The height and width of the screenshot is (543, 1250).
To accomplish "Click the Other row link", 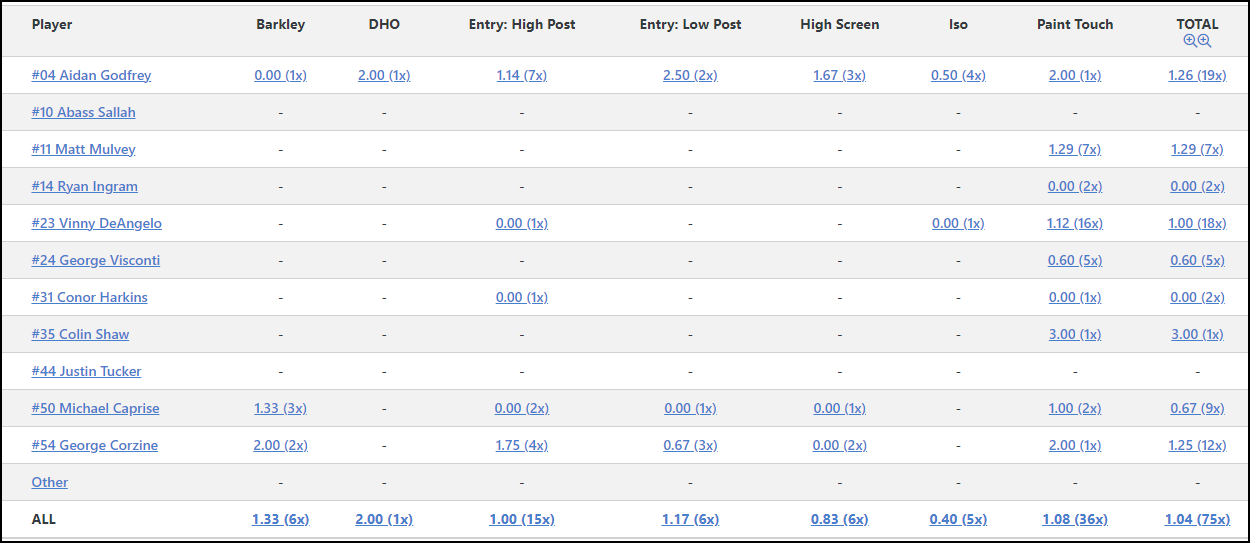I will (50, 482).
